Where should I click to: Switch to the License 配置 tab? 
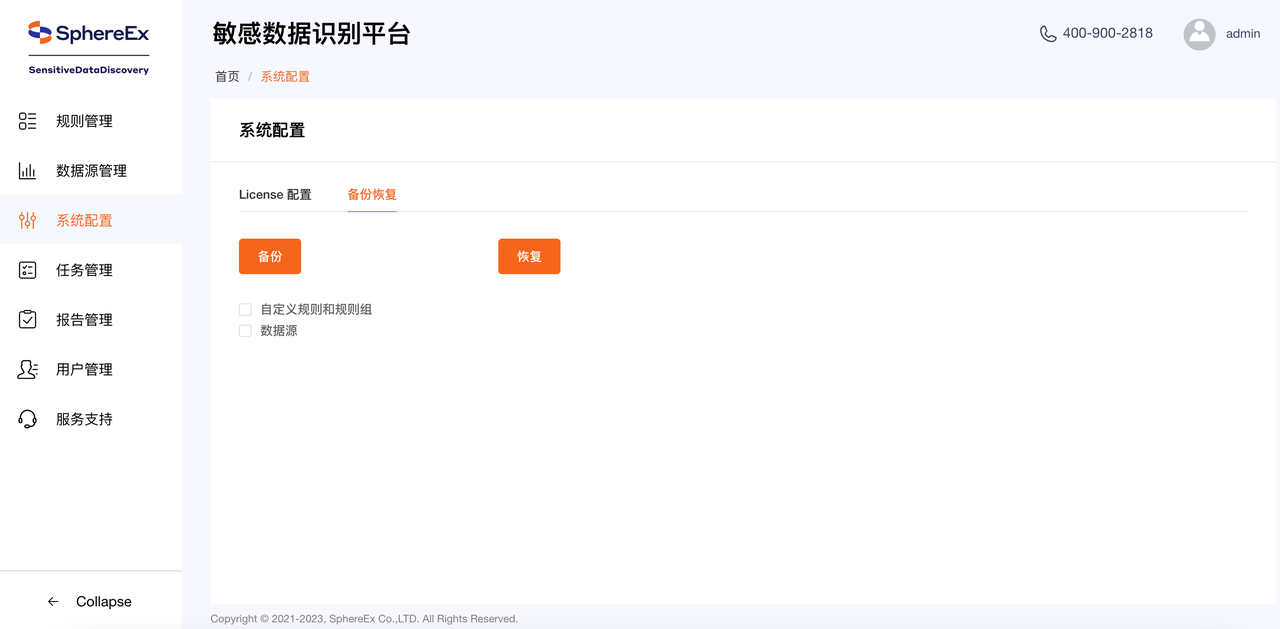[x=275, y=195]
